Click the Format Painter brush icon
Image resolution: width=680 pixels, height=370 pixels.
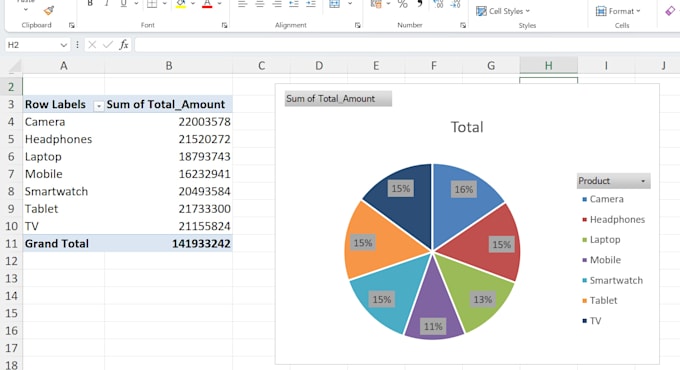click(49, 10)
